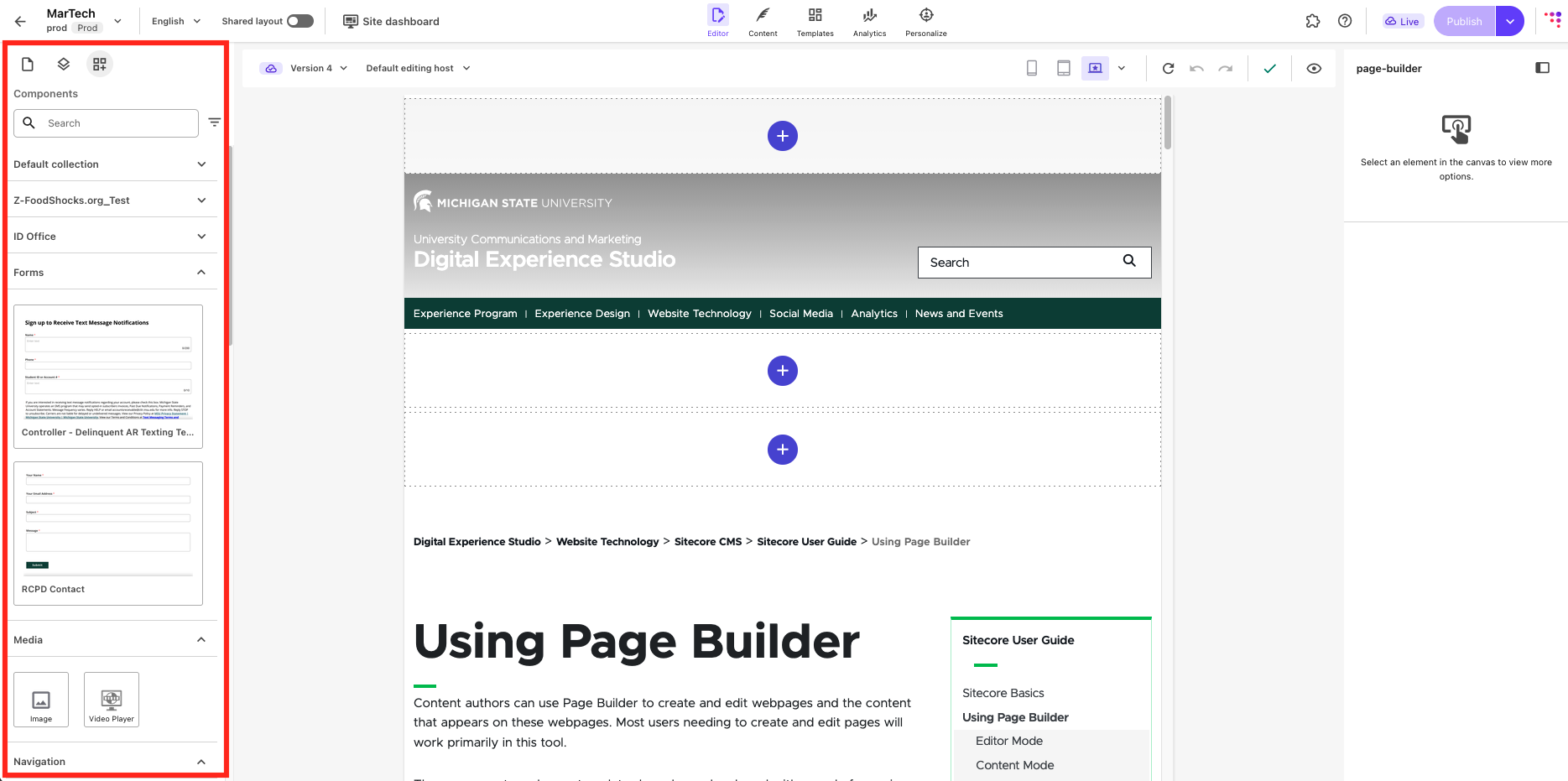This screenshot has width=1568, height=781.
Task: Select the RCPD Contact form thumbnail
Action: coord(108,534)
